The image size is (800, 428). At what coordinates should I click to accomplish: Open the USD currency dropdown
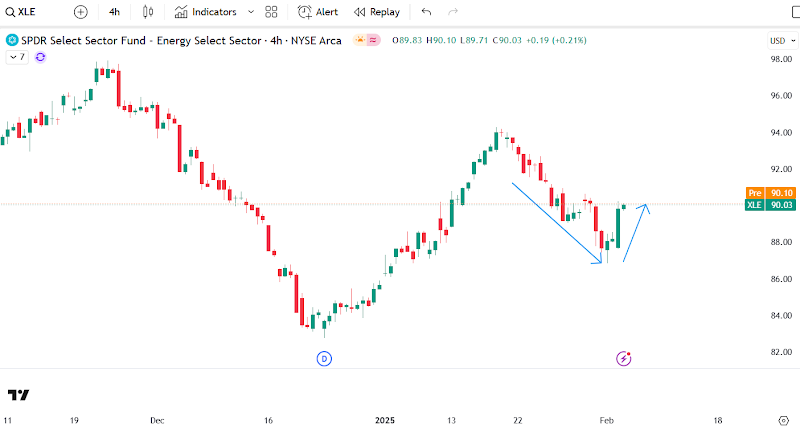(782, 41)
